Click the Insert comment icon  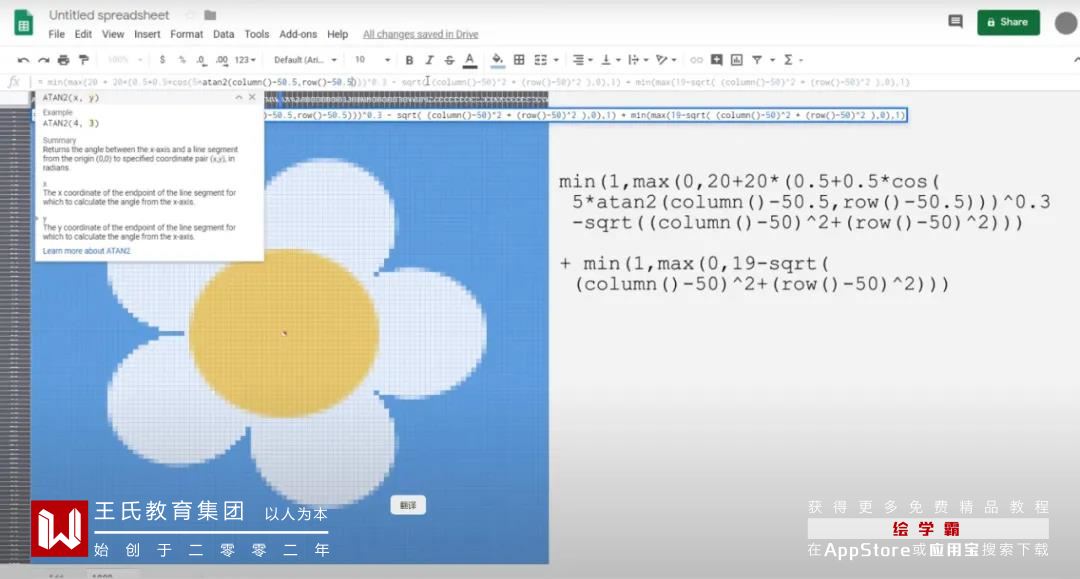coord(716,61)
